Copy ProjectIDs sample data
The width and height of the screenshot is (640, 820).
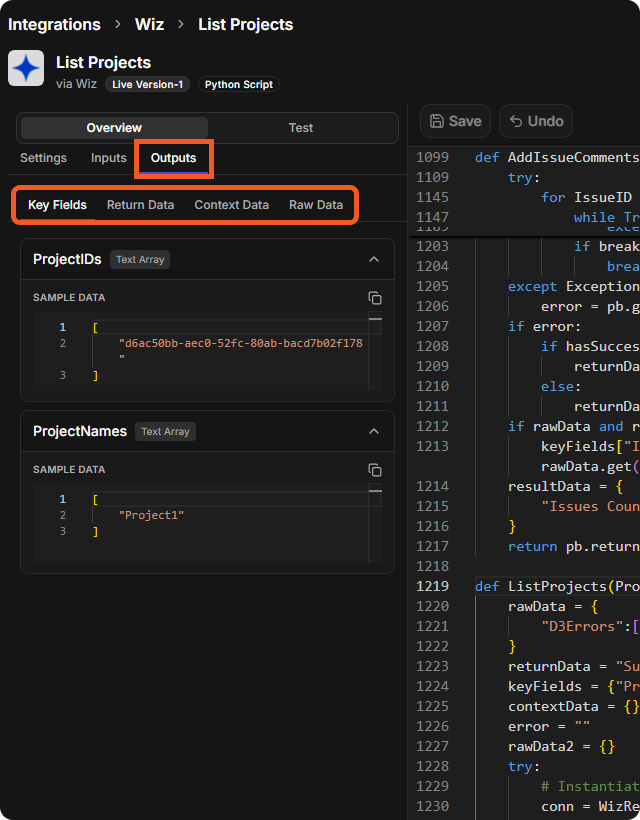click(x=374, y=298)
